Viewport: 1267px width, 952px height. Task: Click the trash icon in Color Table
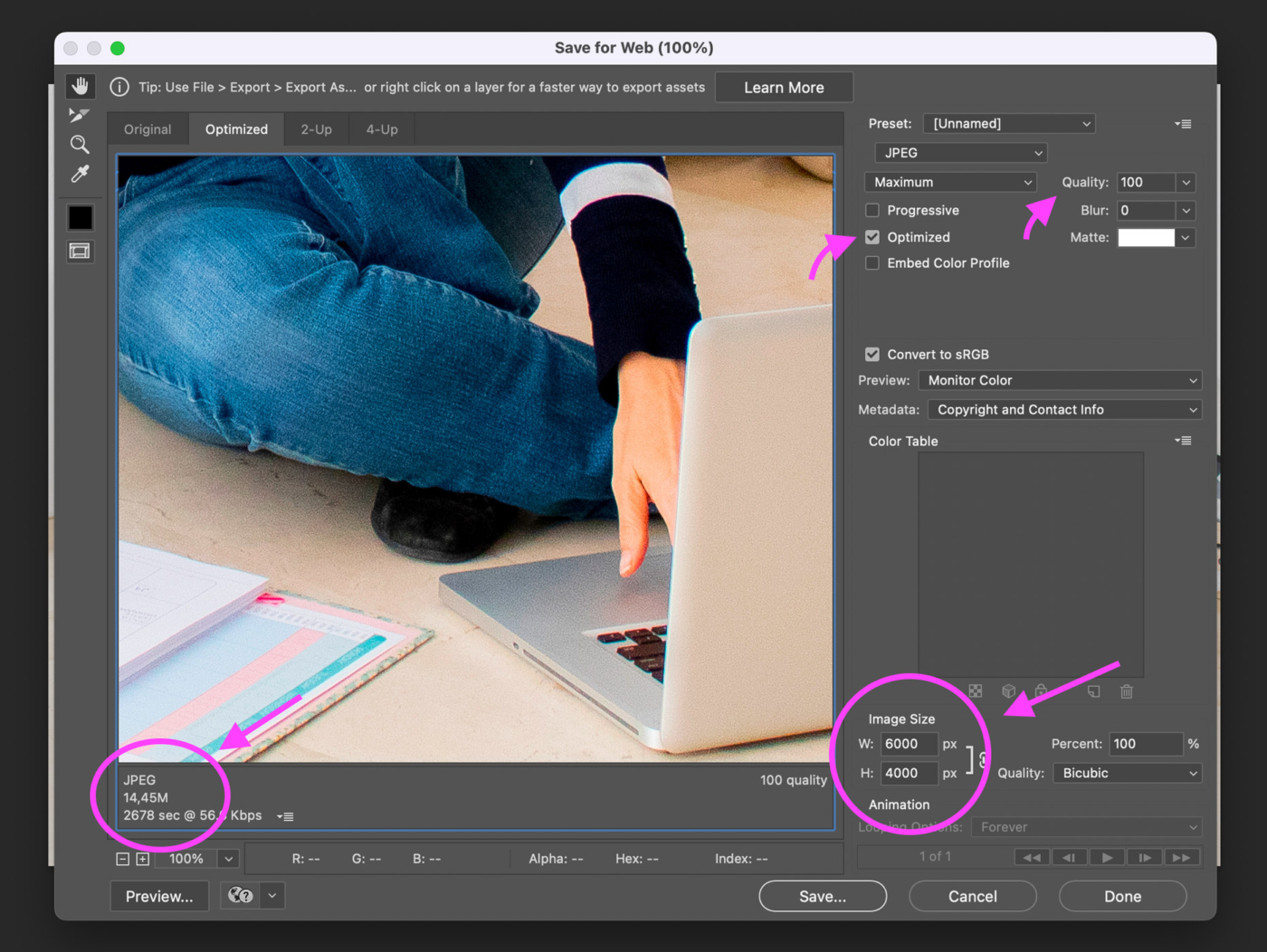pyautogui.click(x=1126, y=691)
